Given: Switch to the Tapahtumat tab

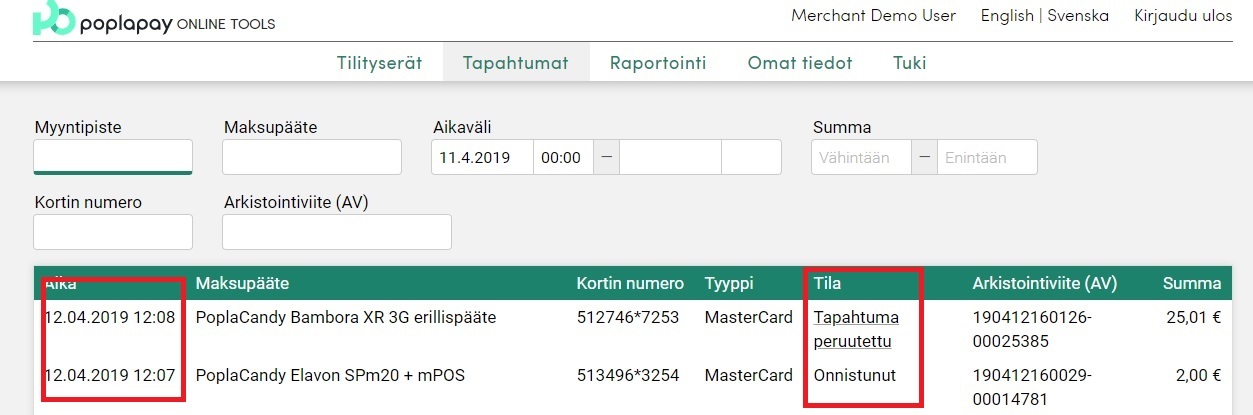Looking at the screenshot, I should tap(515, 63).
